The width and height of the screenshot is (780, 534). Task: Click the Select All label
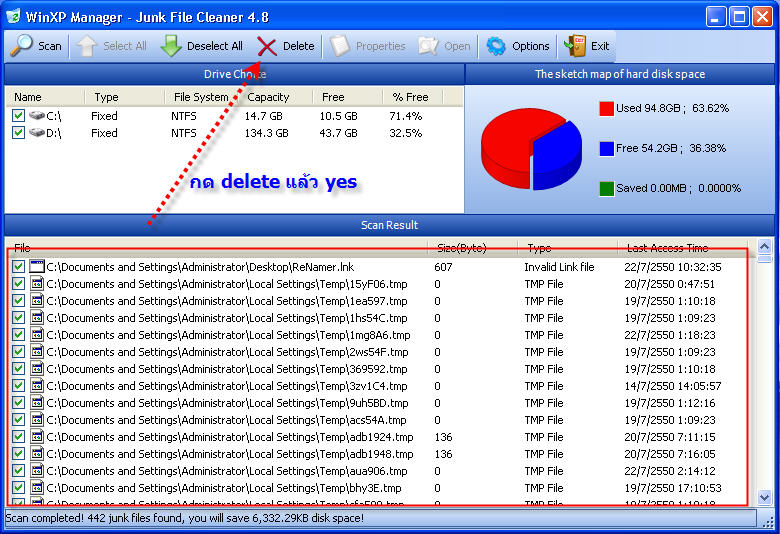(125, 46)
